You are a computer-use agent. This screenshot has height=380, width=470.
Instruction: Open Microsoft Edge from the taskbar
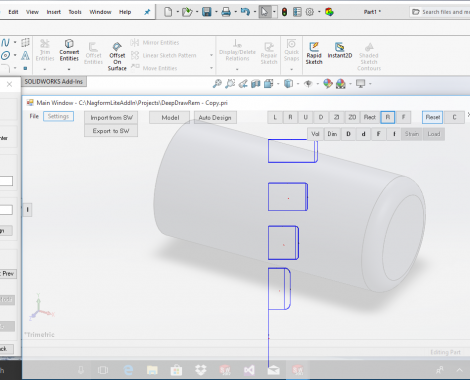click(129, 370)
